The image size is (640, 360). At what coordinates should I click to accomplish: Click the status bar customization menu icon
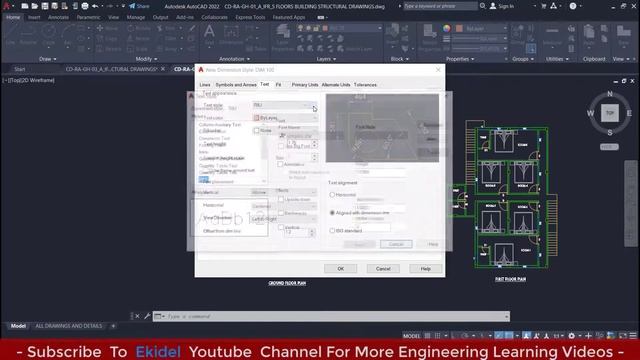[633, 336]
